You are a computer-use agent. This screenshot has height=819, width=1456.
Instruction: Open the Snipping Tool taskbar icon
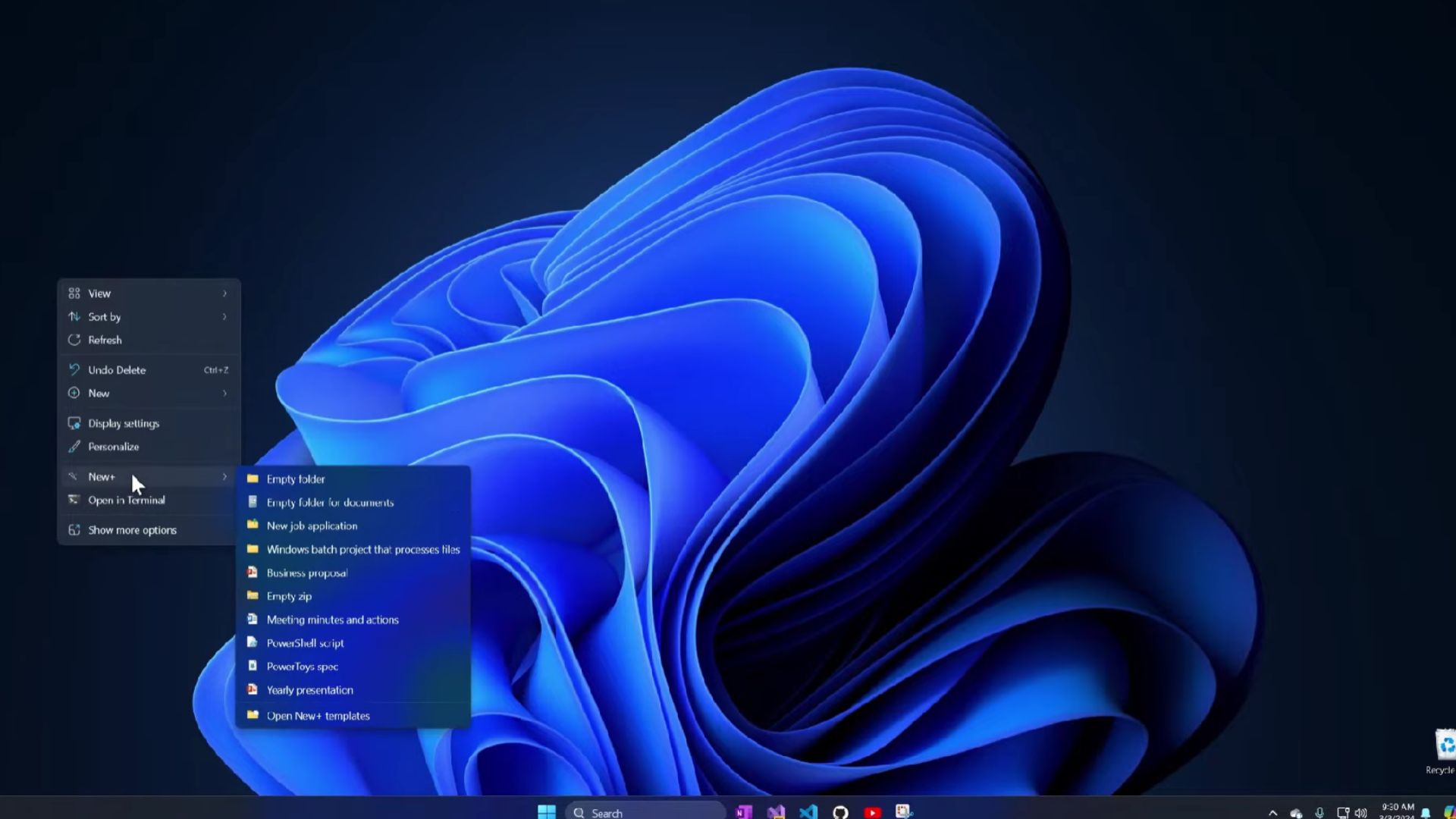(904, 811)
